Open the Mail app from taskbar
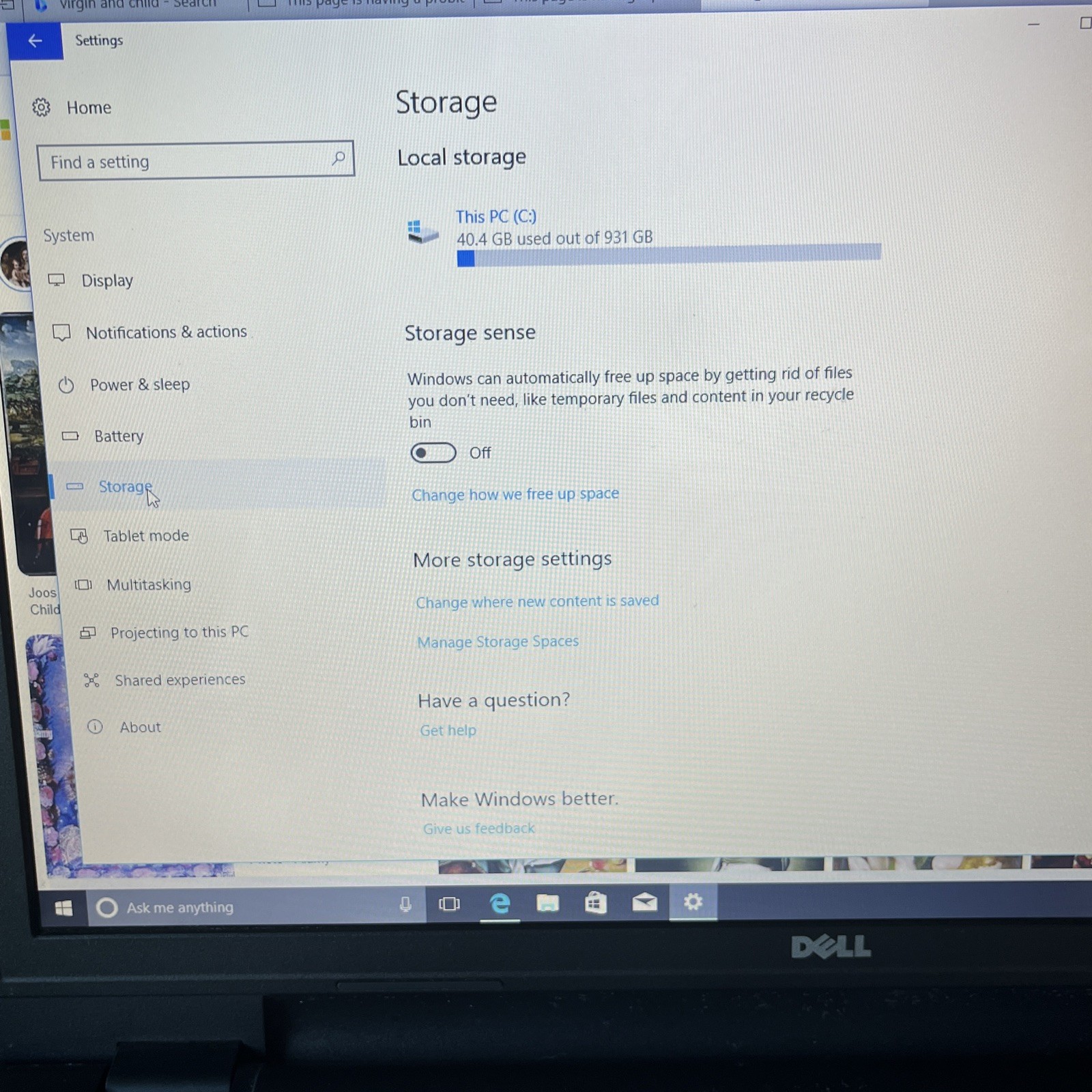 (644, 902)
